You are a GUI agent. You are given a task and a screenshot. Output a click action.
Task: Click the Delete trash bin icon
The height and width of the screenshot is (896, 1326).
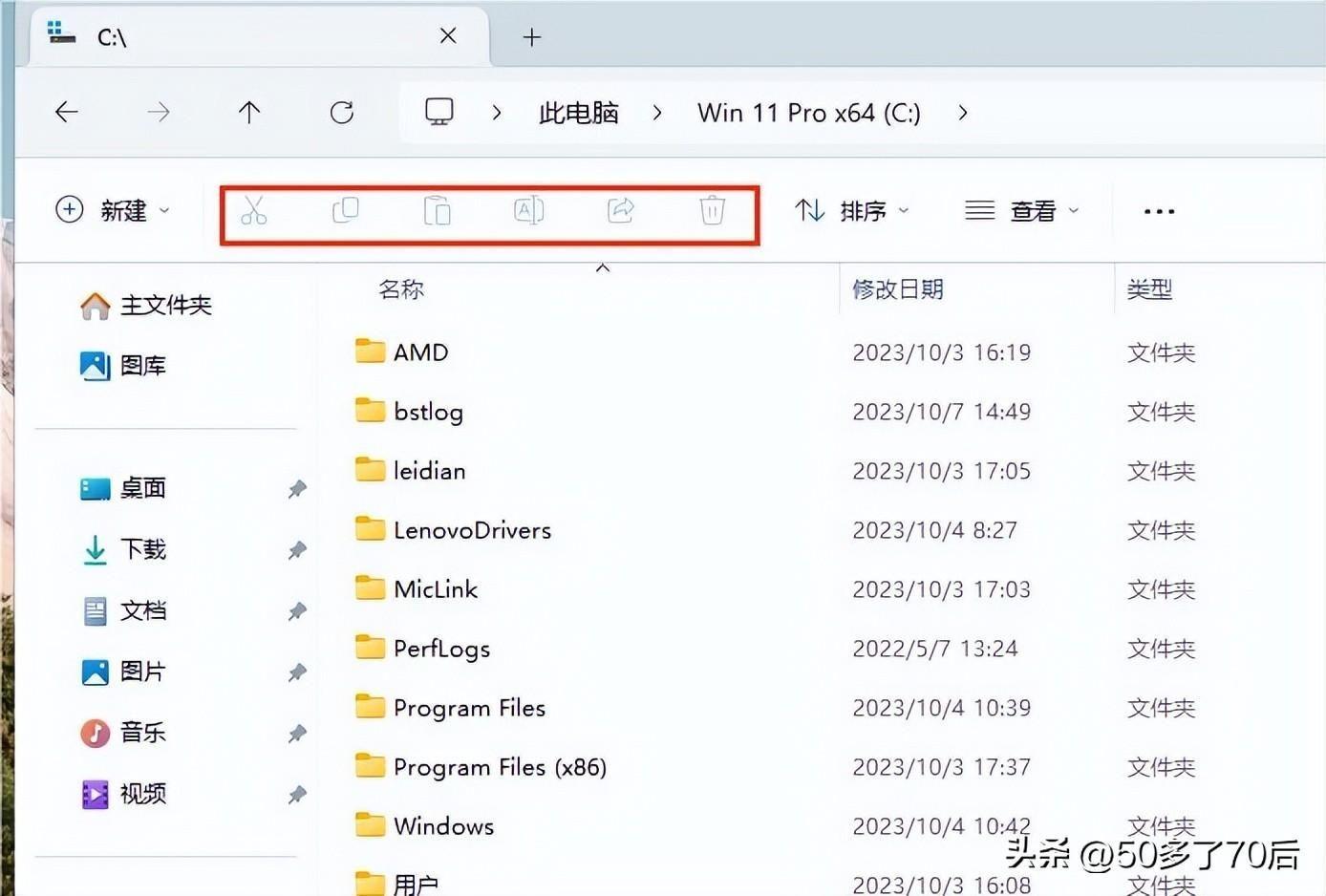(x=713, y=210)
